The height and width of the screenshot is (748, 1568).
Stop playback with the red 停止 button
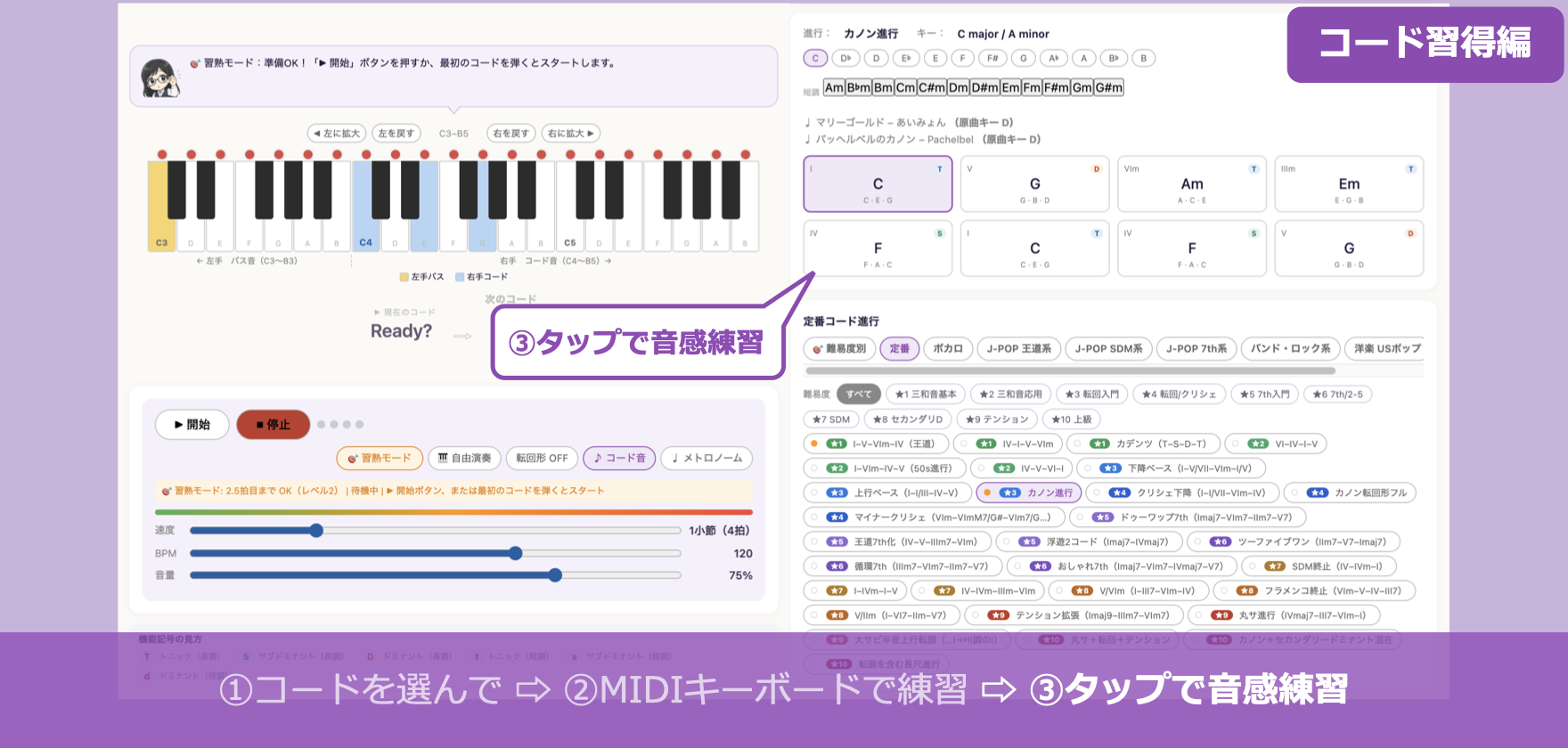(274, 425)
